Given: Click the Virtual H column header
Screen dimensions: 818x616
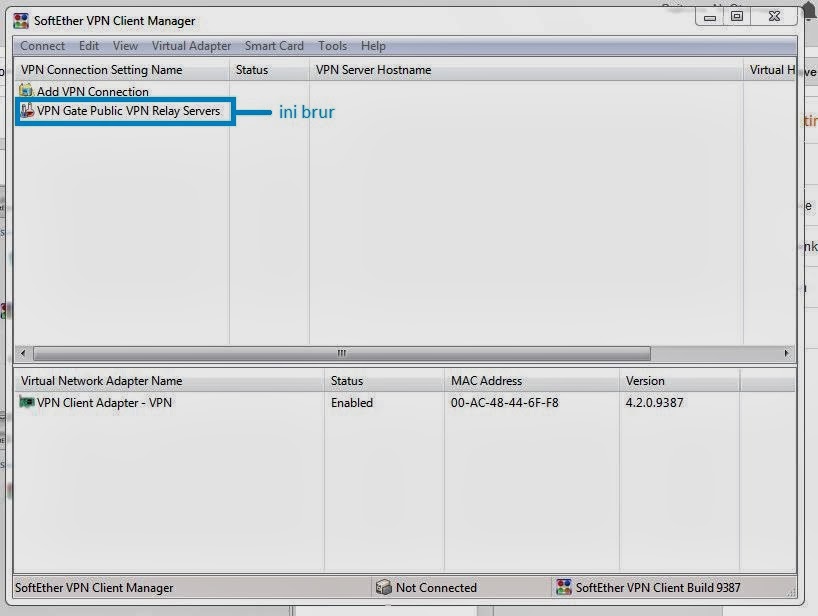Looking at the screenshot, I should [x=769, y=70].
